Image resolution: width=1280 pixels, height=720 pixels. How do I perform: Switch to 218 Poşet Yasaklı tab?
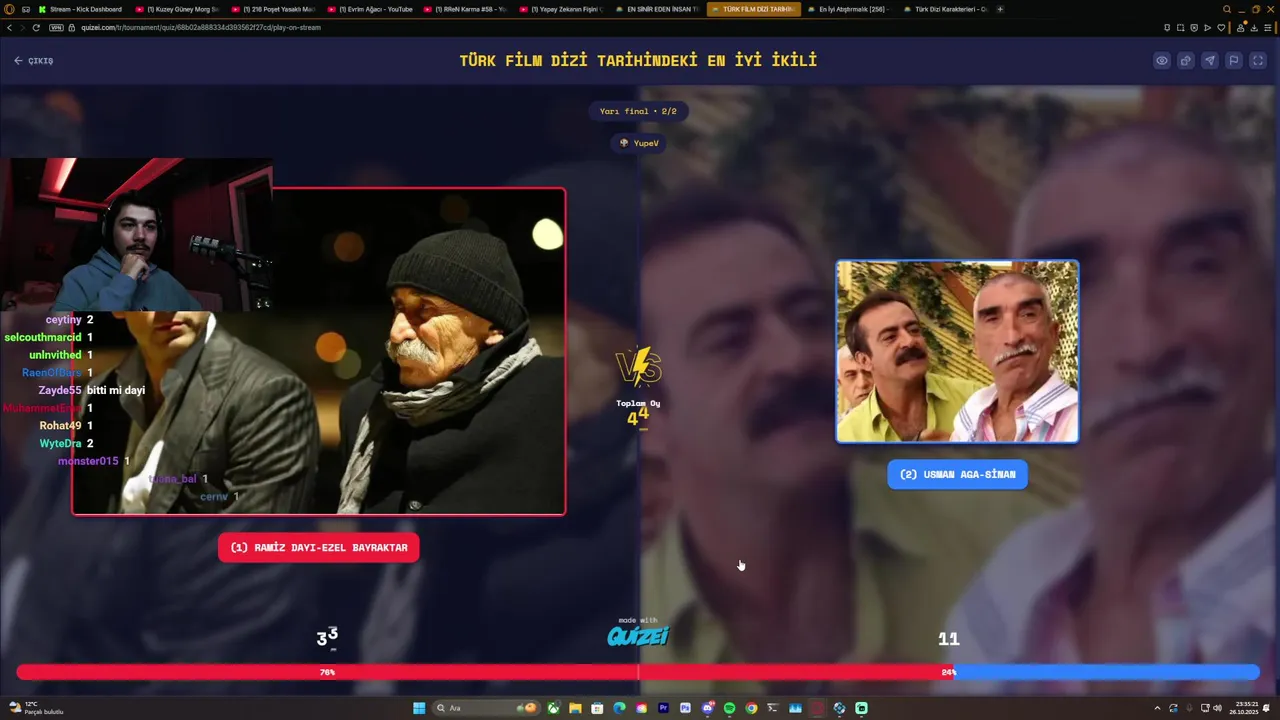click(x=273, y=9)
